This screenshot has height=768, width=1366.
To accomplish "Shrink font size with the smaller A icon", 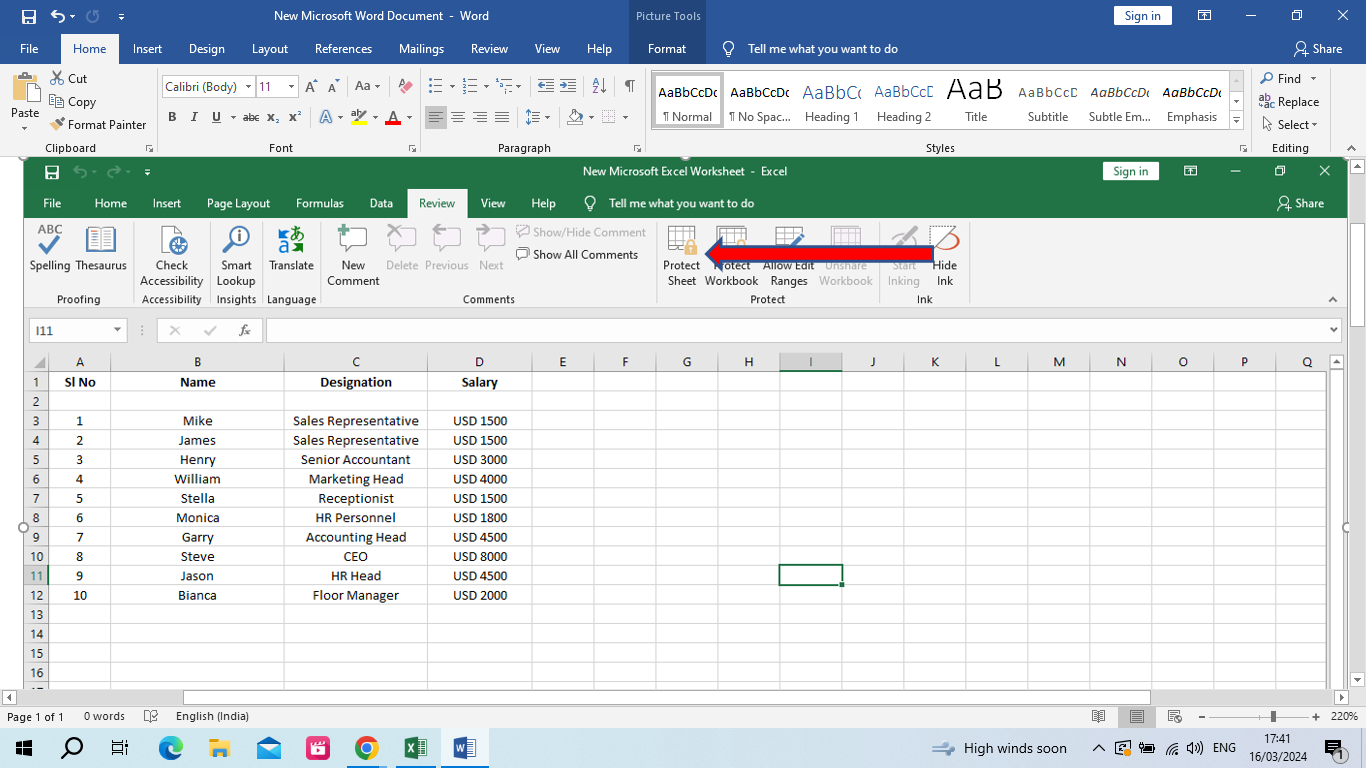I will 333,87.
